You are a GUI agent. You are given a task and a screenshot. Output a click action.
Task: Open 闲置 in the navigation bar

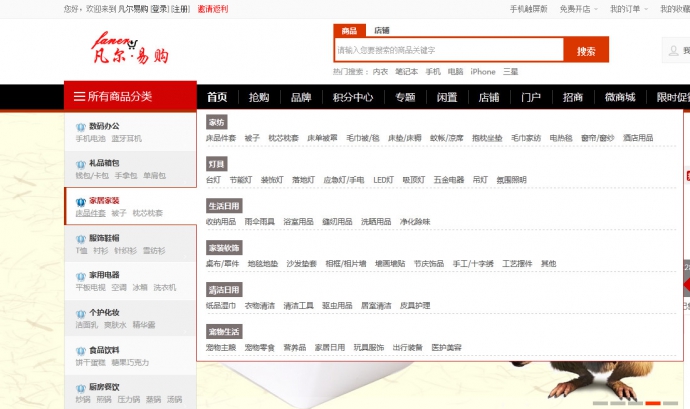[x=447, y=97]
